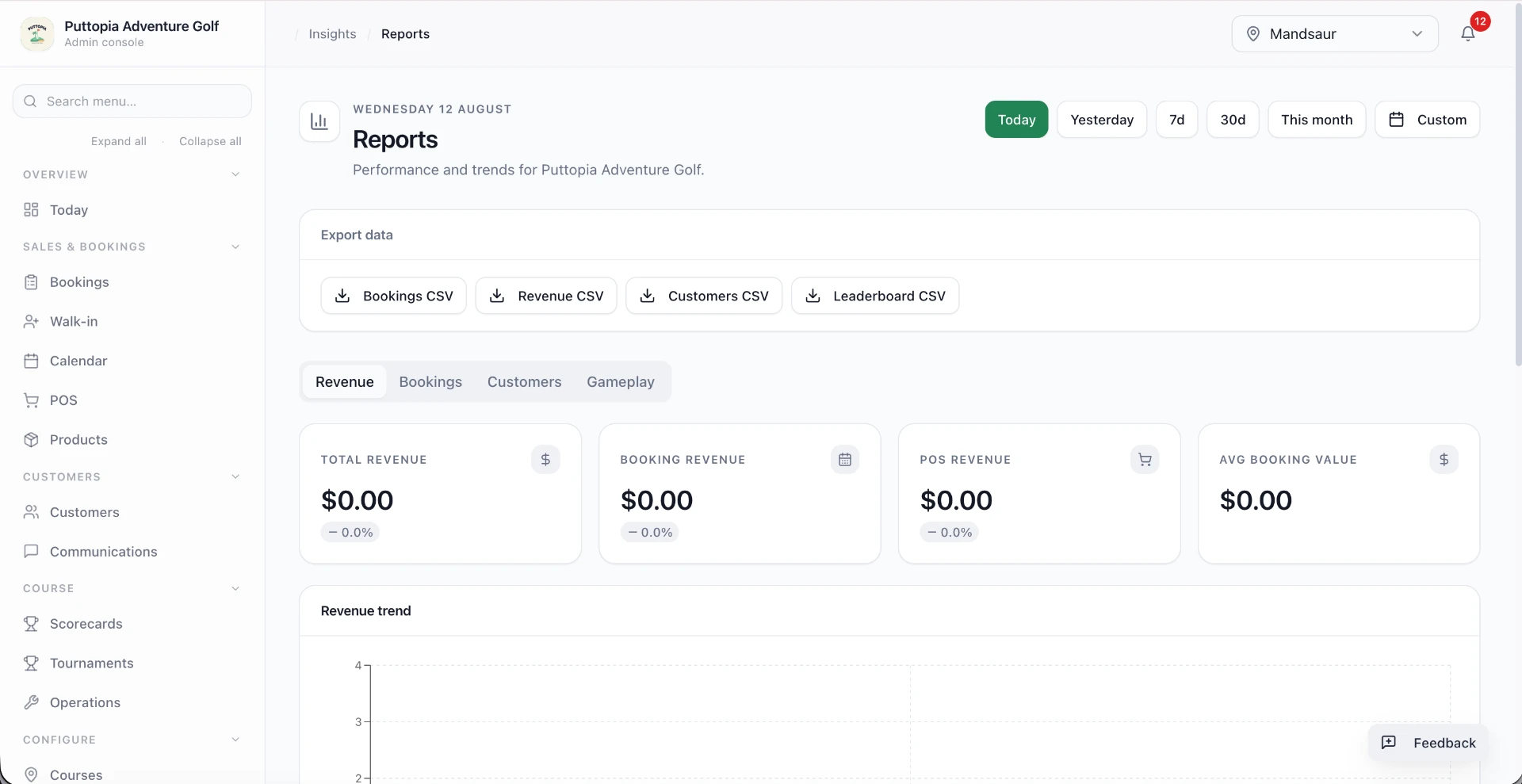
Task: Click the Operations wrench icon
Action: coord(31,702)
